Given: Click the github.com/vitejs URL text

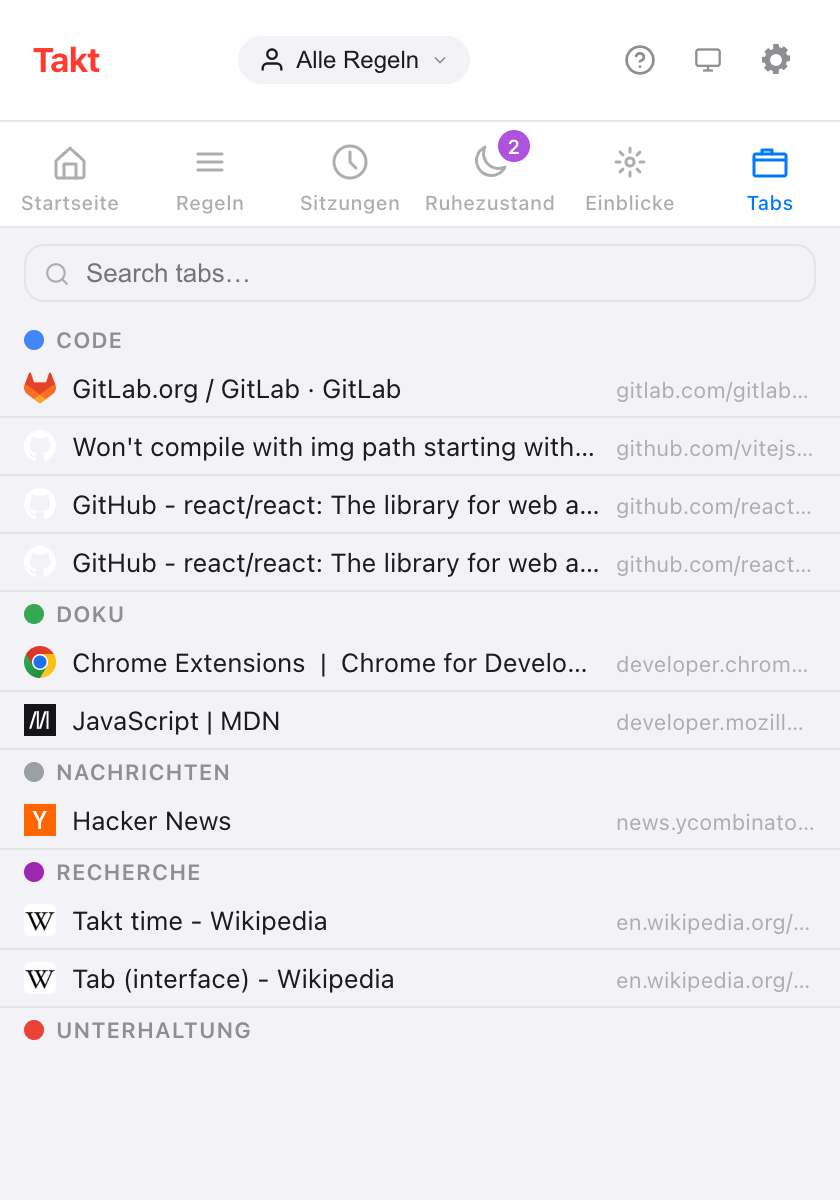Looking at the screenshot, I should [x=714, y=448].
